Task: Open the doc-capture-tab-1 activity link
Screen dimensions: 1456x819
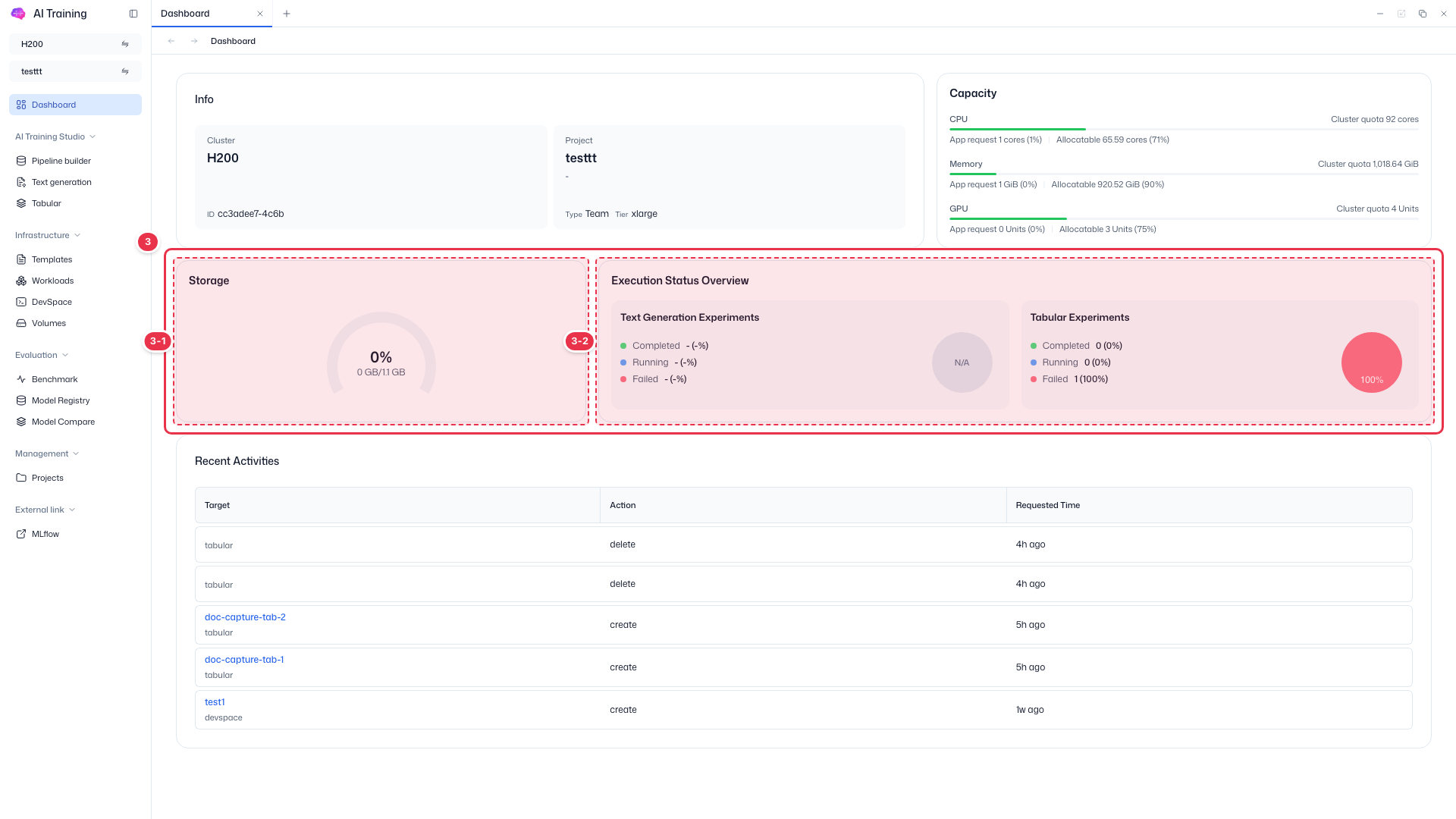Action: click(x=244, y=660)
